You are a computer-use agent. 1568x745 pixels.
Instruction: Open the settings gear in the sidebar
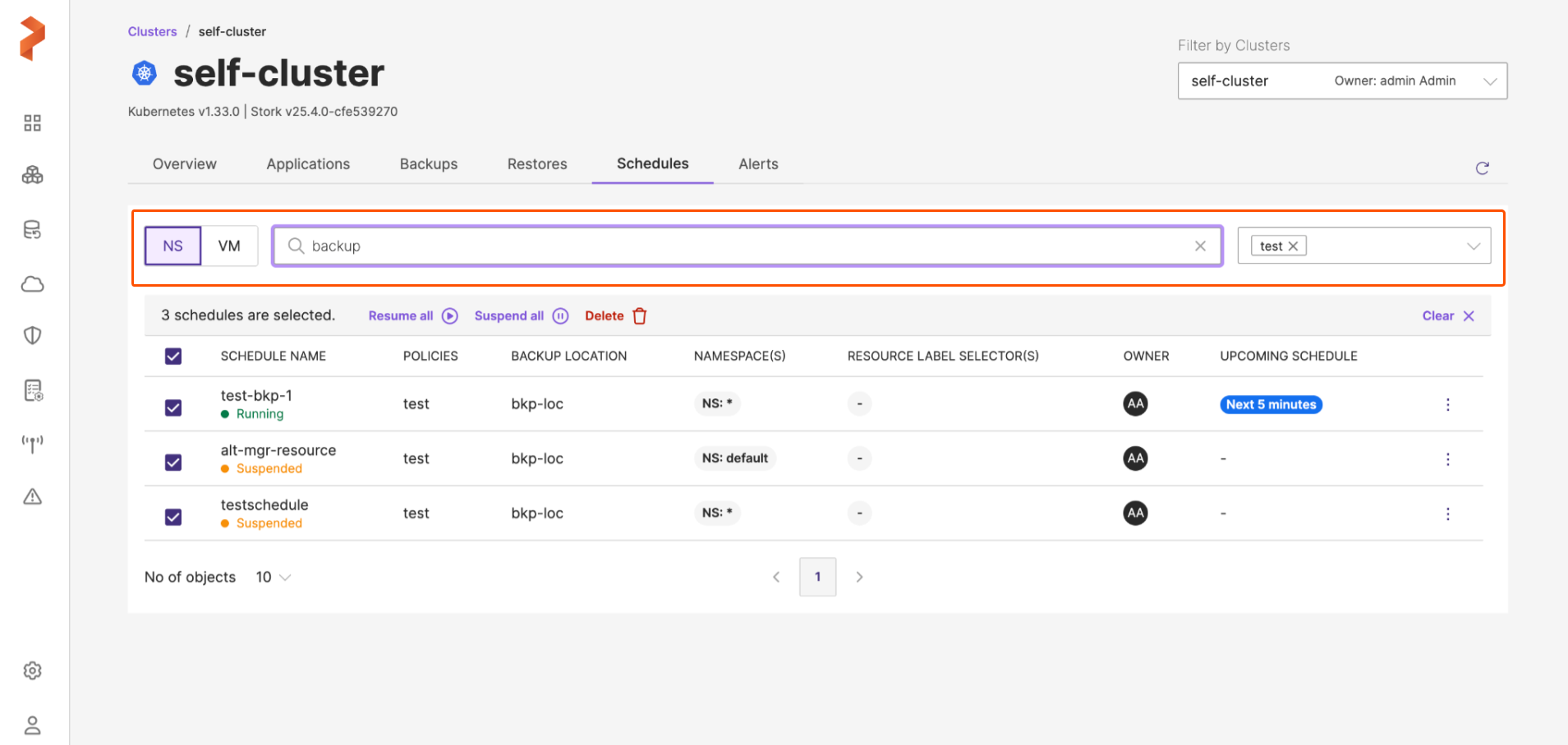point(32,671)
